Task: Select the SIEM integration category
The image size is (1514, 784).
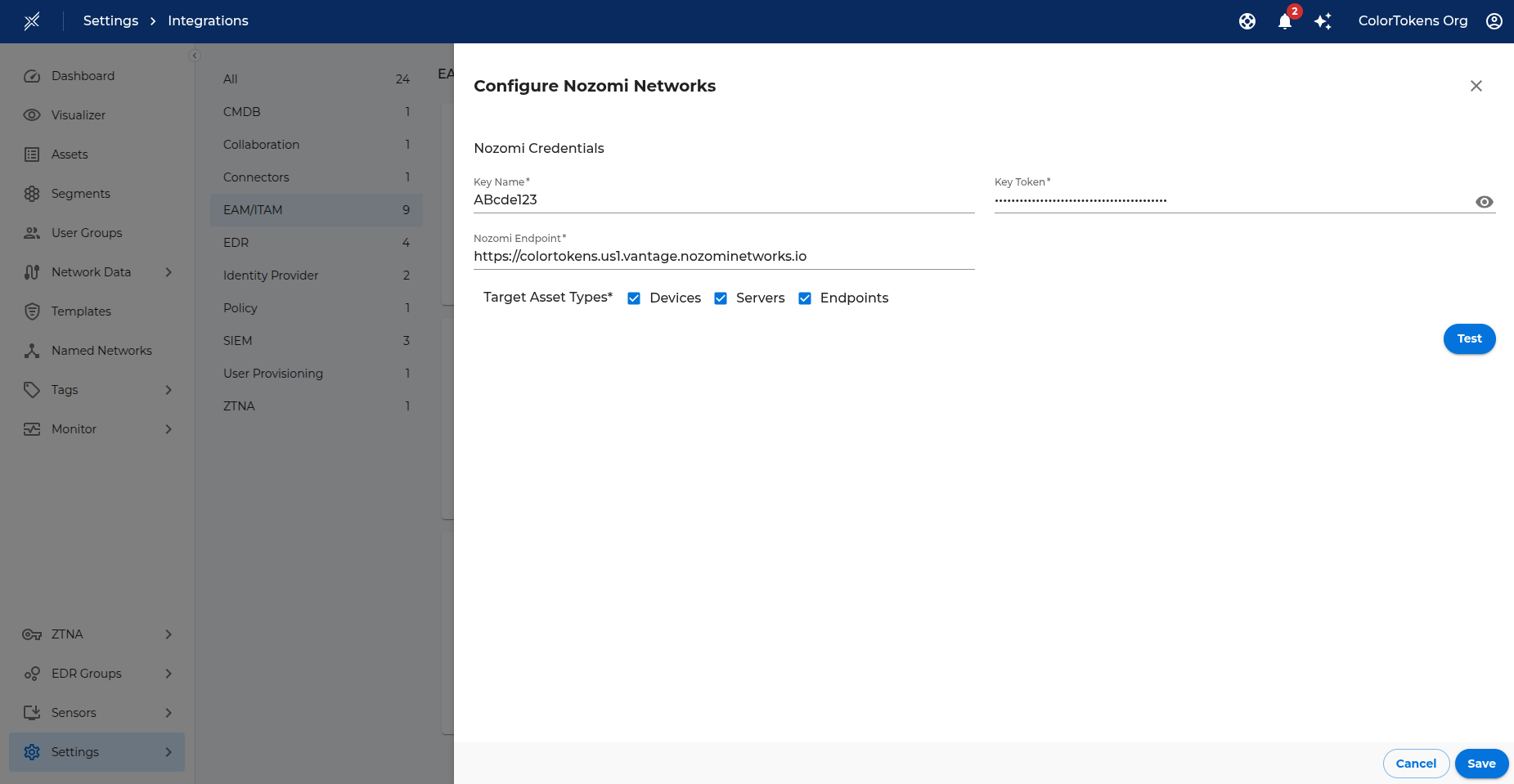Action: coord(236,340)
